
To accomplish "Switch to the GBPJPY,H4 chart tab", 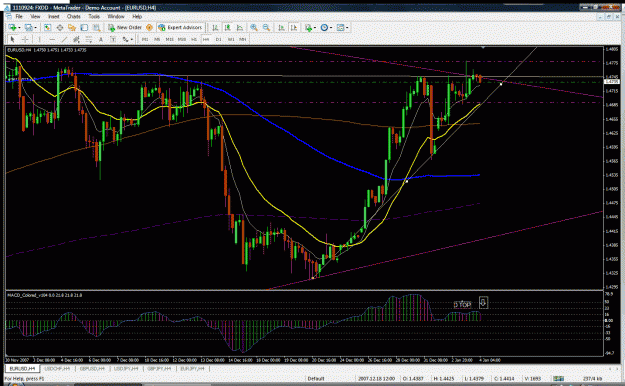I will pyautogui.click(x=159, y=368).
